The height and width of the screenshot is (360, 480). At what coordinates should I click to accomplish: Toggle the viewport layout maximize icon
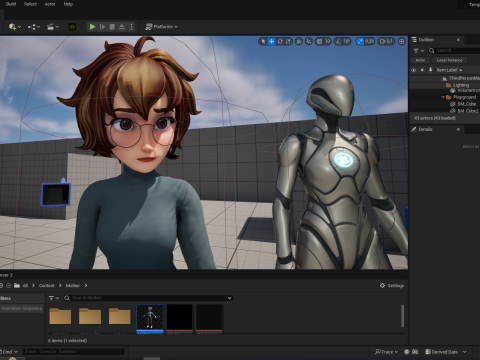click(x=402, y=41)
